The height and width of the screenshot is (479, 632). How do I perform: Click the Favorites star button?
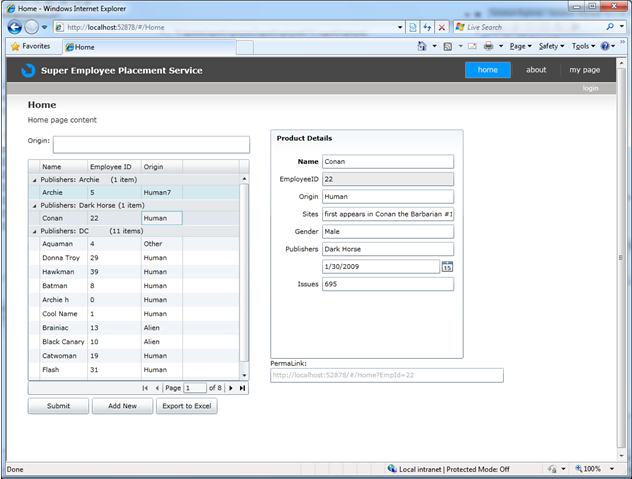[x=30, y=46]
